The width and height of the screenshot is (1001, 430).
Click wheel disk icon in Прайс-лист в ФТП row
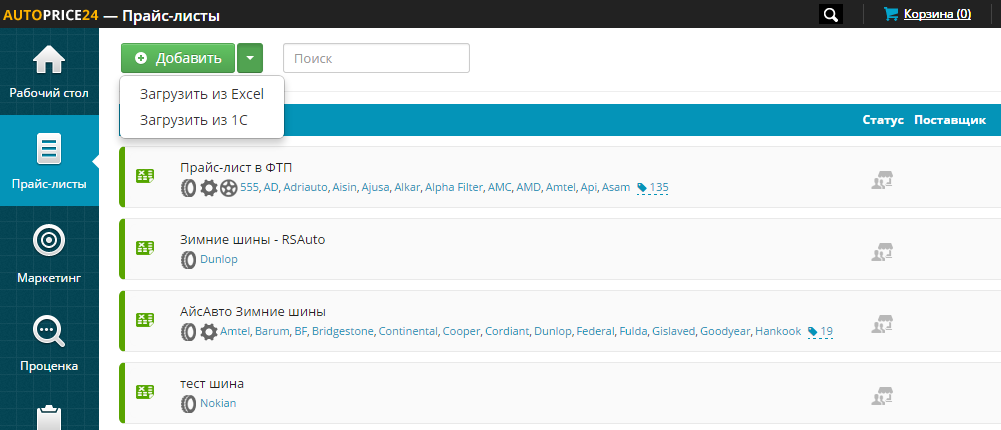tap(229, 188)
